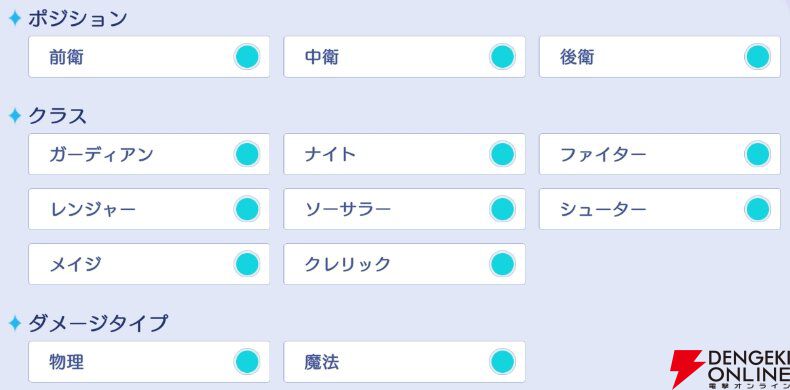The height and width of the screenshot is (390, 790).
Task: Click the star icon next to ダメージタイプ
Action: [x=15, y=323]
